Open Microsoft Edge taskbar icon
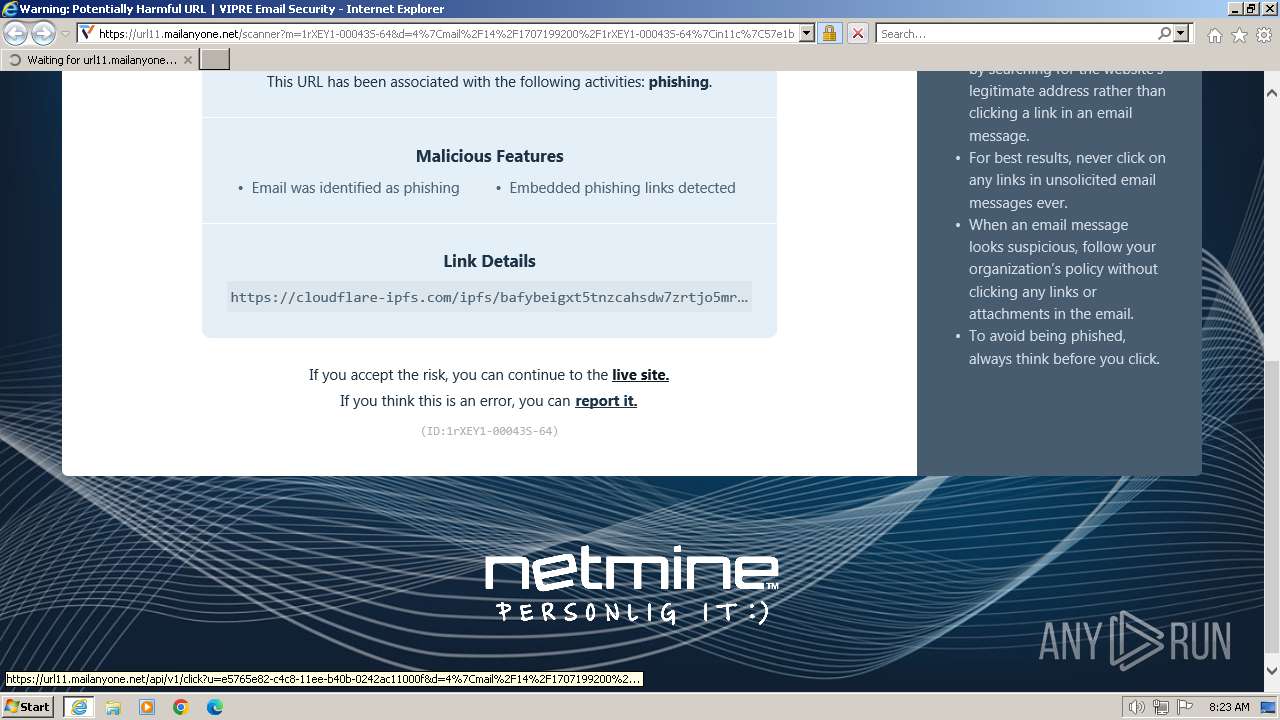 215,707
